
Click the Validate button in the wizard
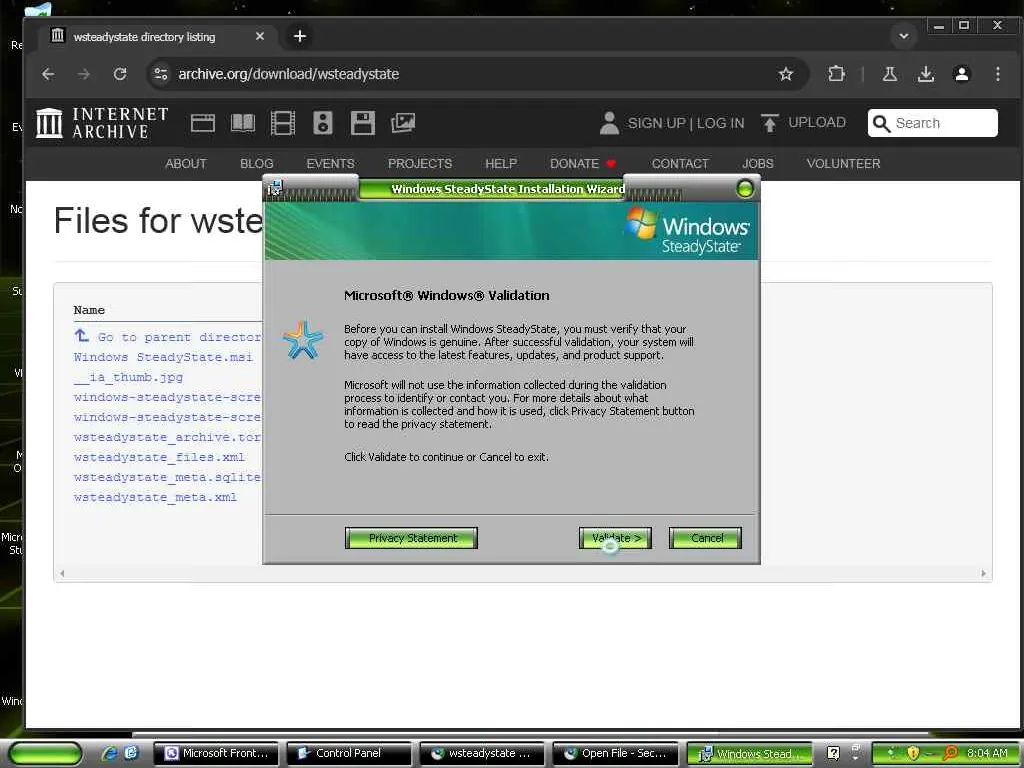615,538
